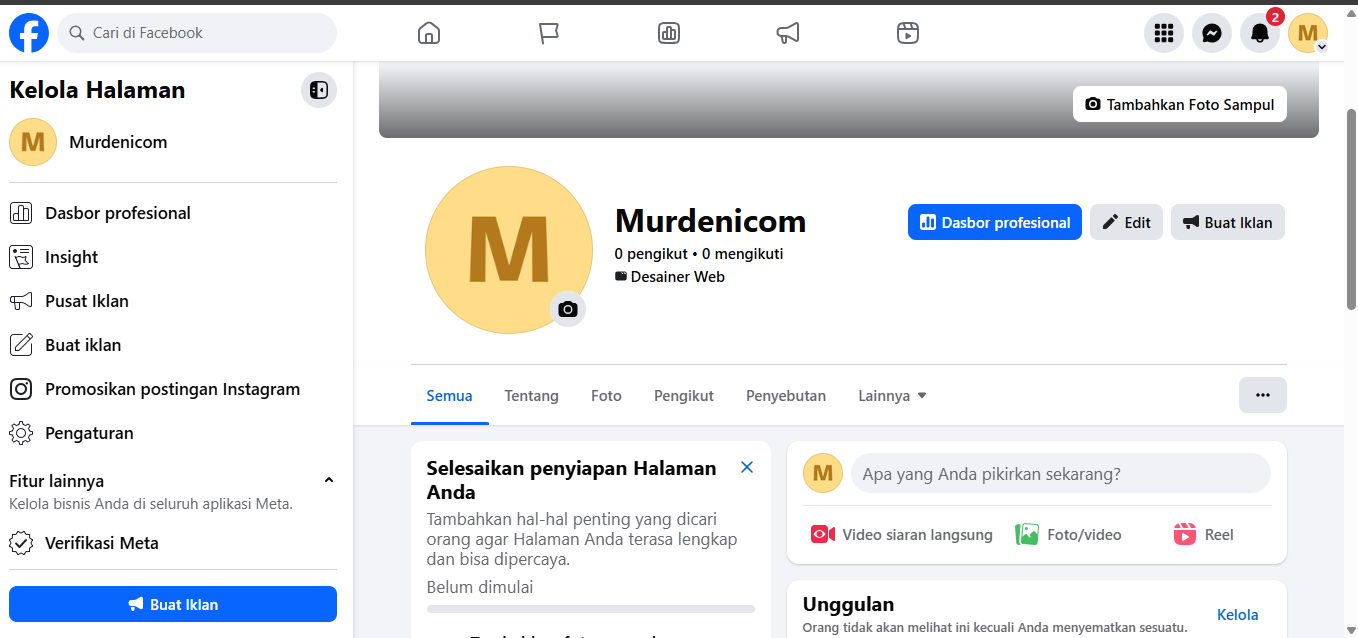Image resolution: width=1358 pixels, height=638 pixels.
Task: Open account menu from profile avatar
Action: [x=1307, y=33]
